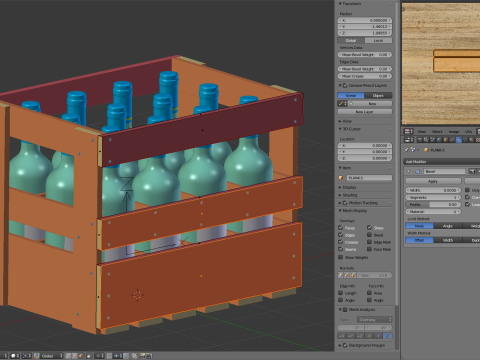480x360 pixels.
Task: Click the Bevel modifier type icon
Action: (417, 171)
